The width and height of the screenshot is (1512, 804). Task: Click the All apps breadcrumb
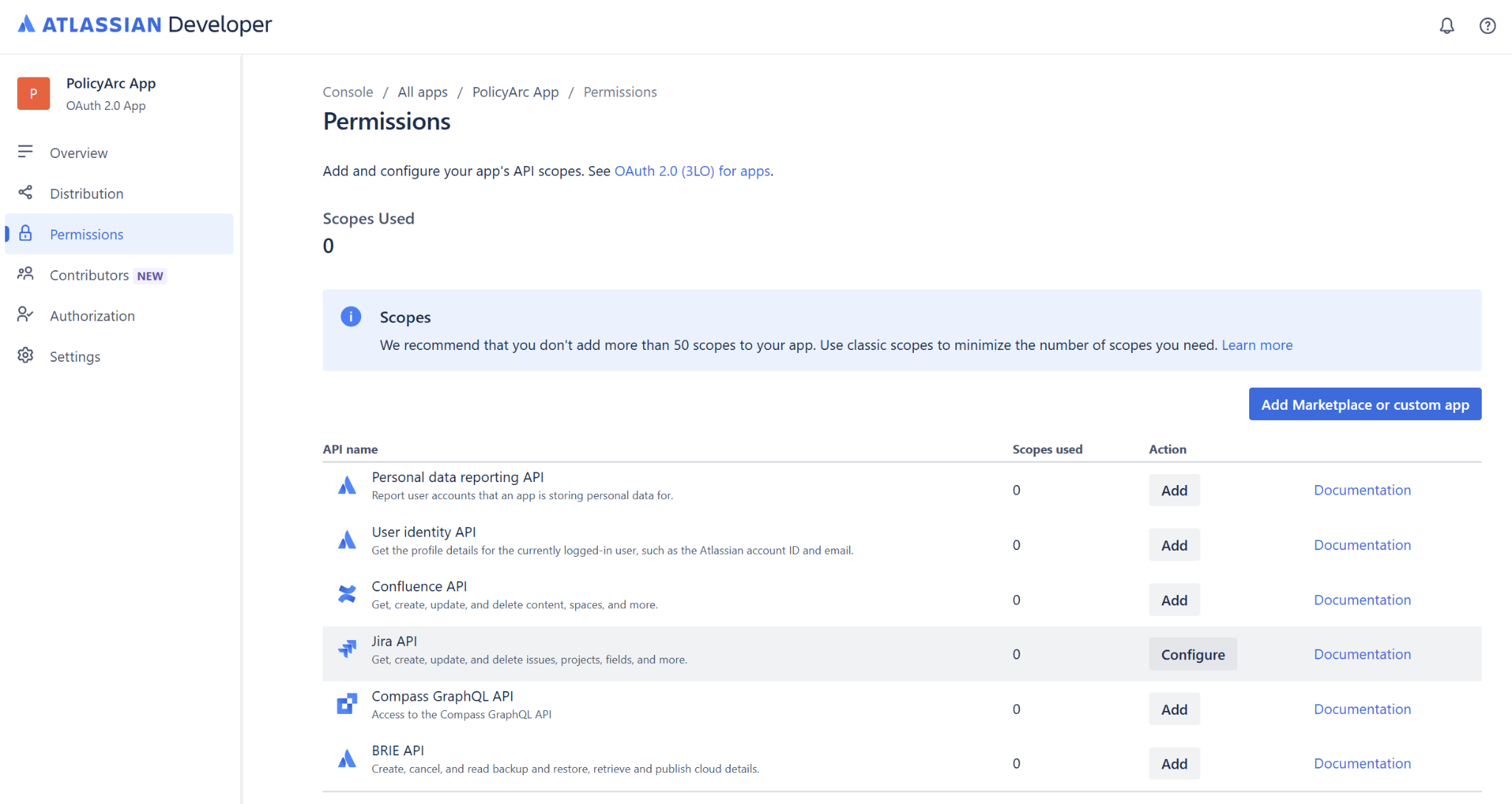click(422, 92)
